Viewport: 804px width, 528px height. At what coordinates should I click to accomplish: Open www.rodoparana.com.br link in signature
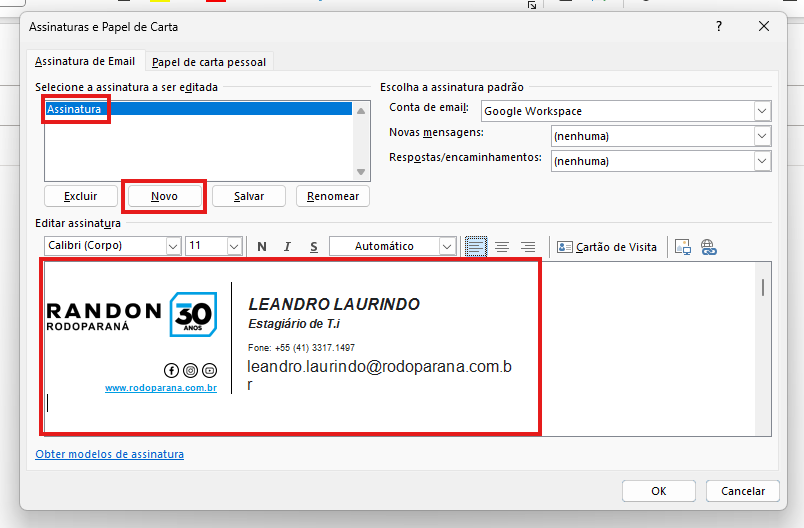(x=161, y=388)
